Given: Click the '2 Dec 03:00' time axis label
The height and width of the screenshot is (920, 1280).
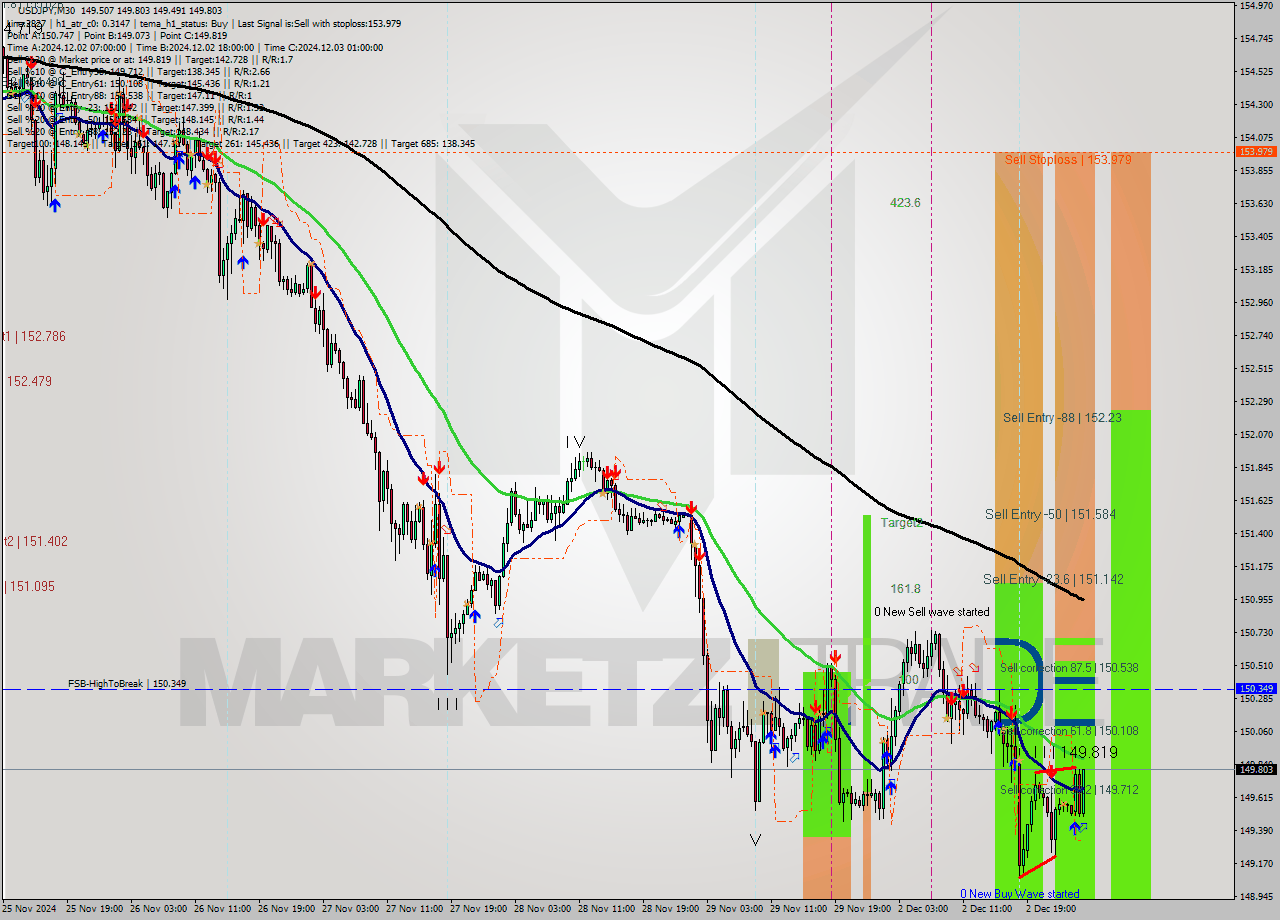Looking at the screenshot, I should (923, 909).
